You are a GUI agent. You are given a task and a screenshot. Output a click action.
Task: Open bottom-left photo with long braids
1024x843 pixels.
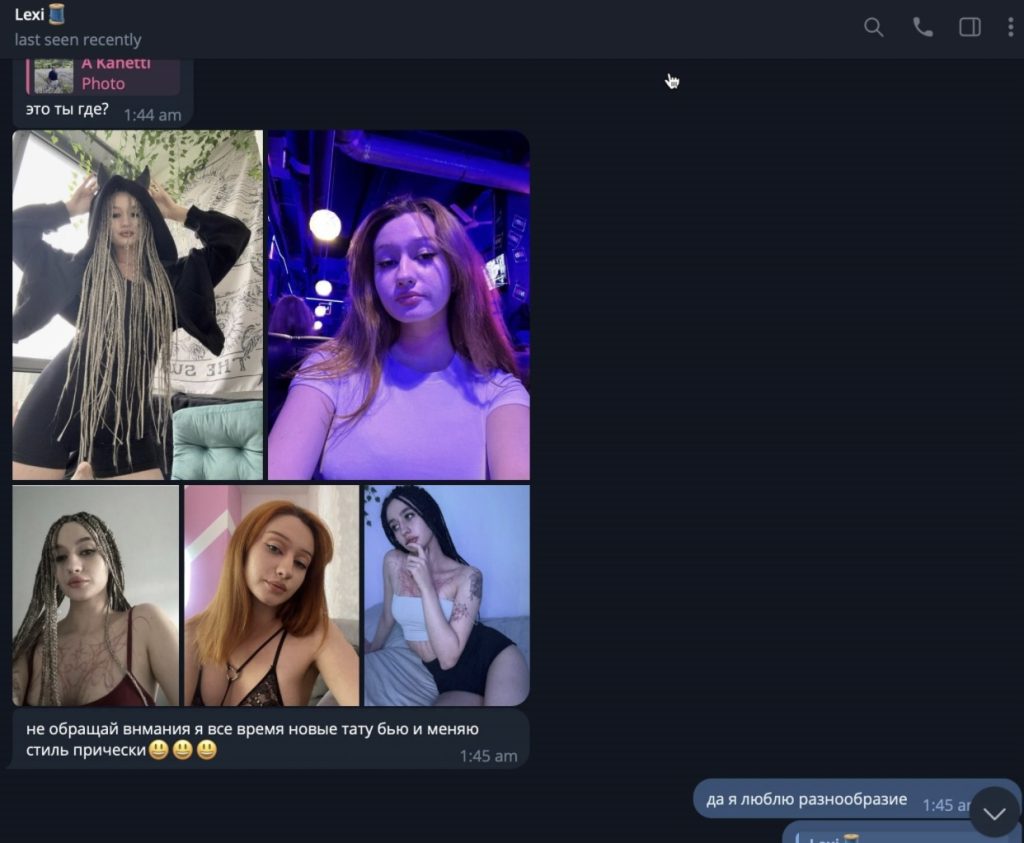[x=95, y=595]
